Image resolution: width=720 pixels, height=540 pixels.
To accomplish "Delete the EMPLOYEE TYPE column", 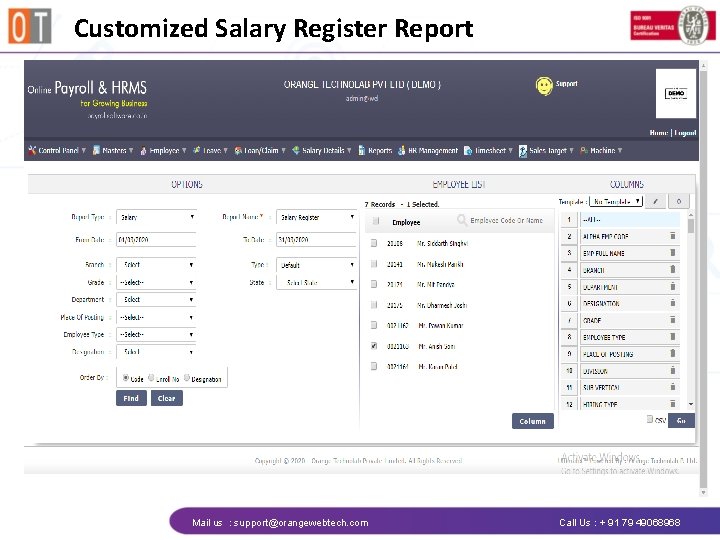I will [x=673, y=337].
